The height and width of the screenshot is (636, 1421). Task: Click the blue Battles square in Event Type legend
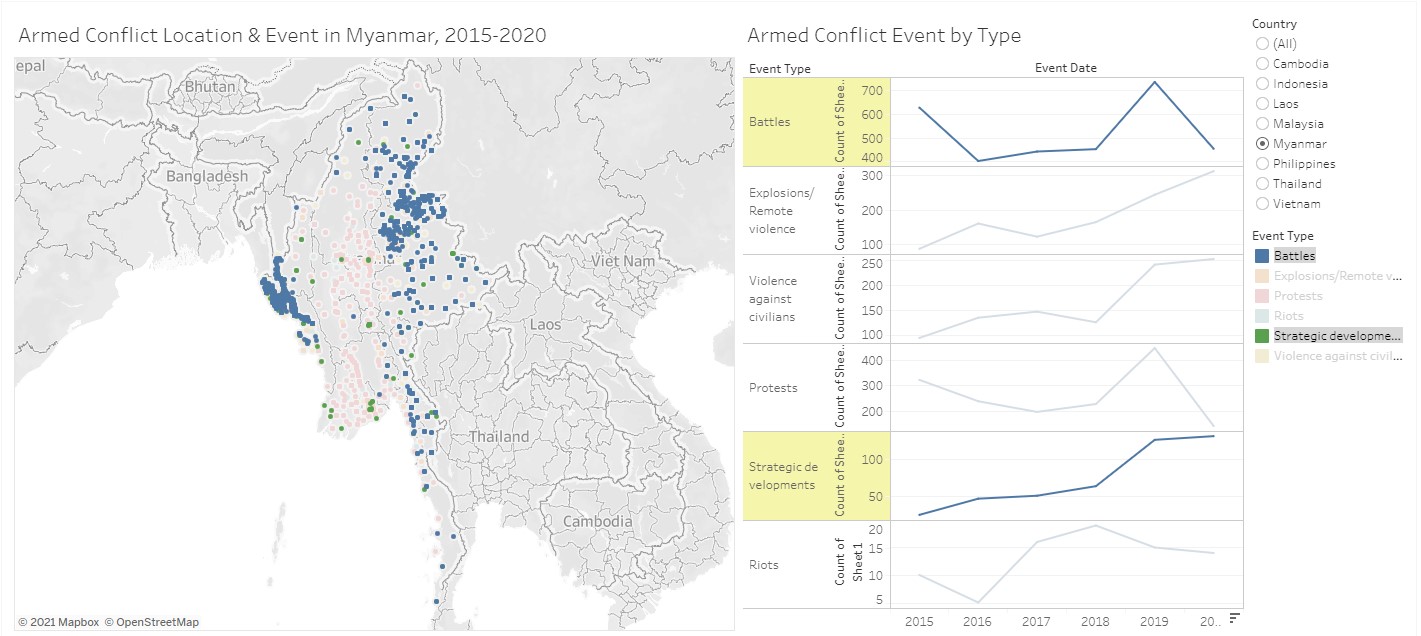[x=1262, y=255]
